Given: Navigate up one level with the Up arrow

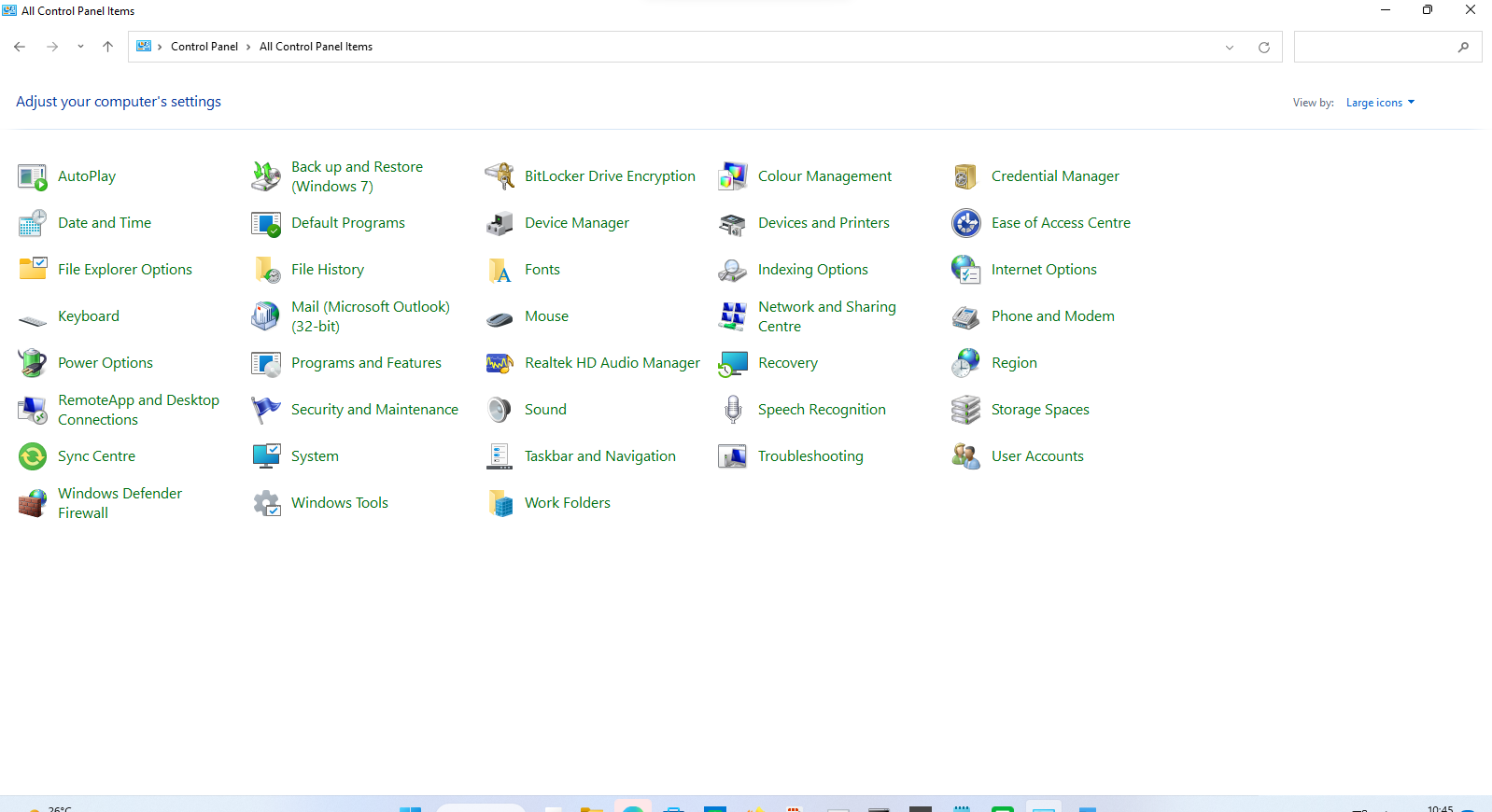Looking at the screenshot, I should (x=108, y=47).
